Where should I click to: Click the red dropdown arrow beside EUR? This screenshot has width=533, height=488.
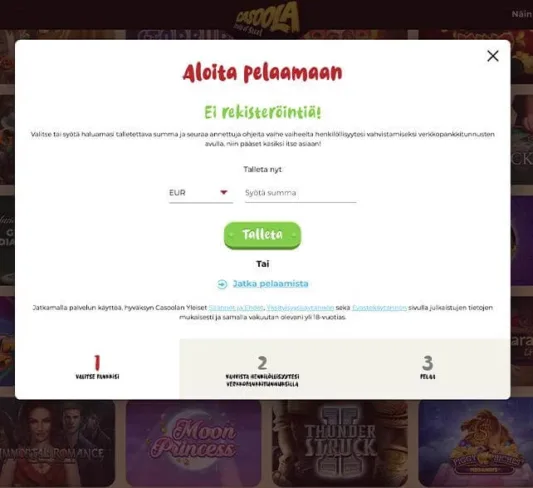[x=224, y=192]
